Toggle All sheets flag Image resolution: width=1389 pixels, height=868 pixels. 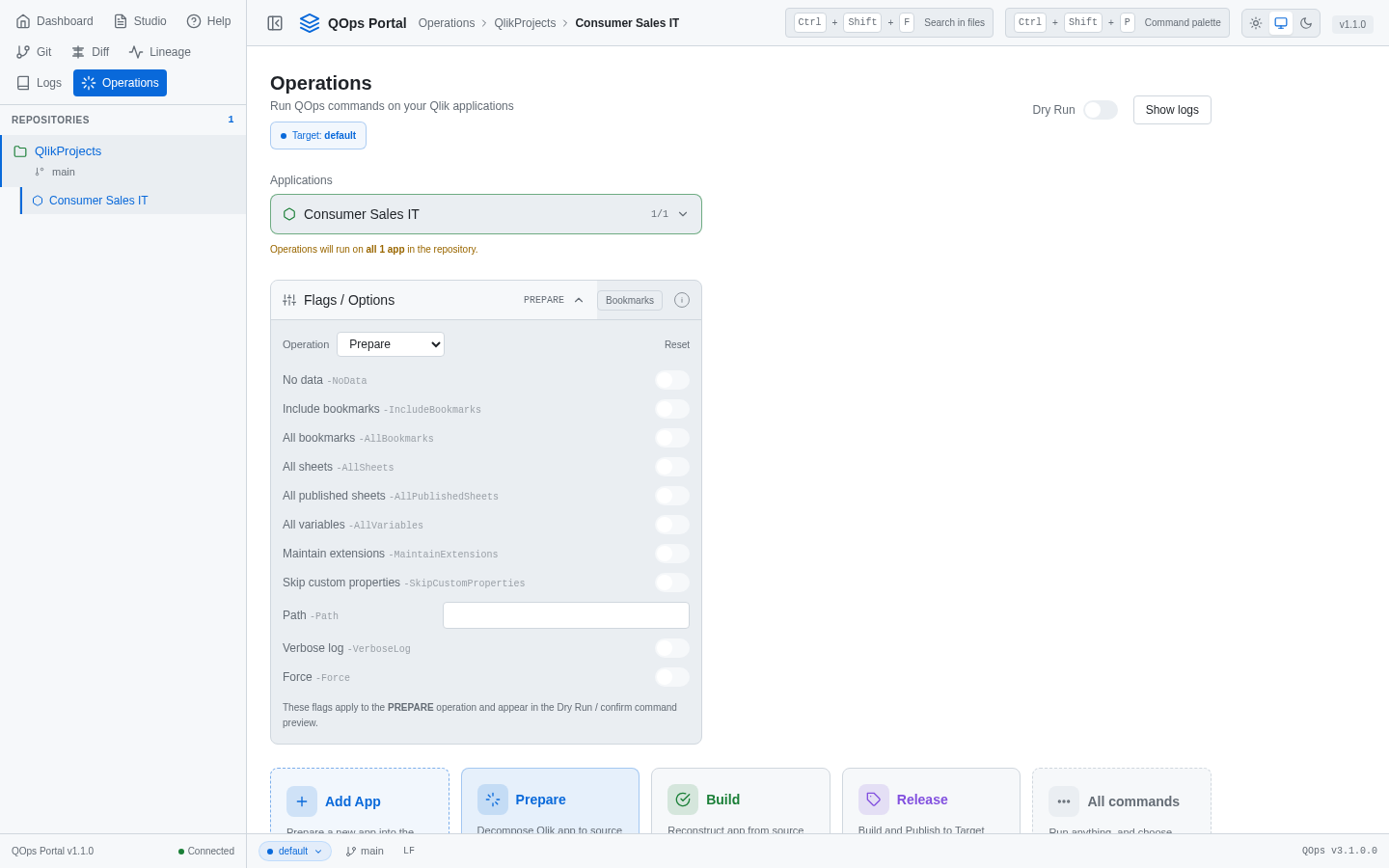point(672,467)
